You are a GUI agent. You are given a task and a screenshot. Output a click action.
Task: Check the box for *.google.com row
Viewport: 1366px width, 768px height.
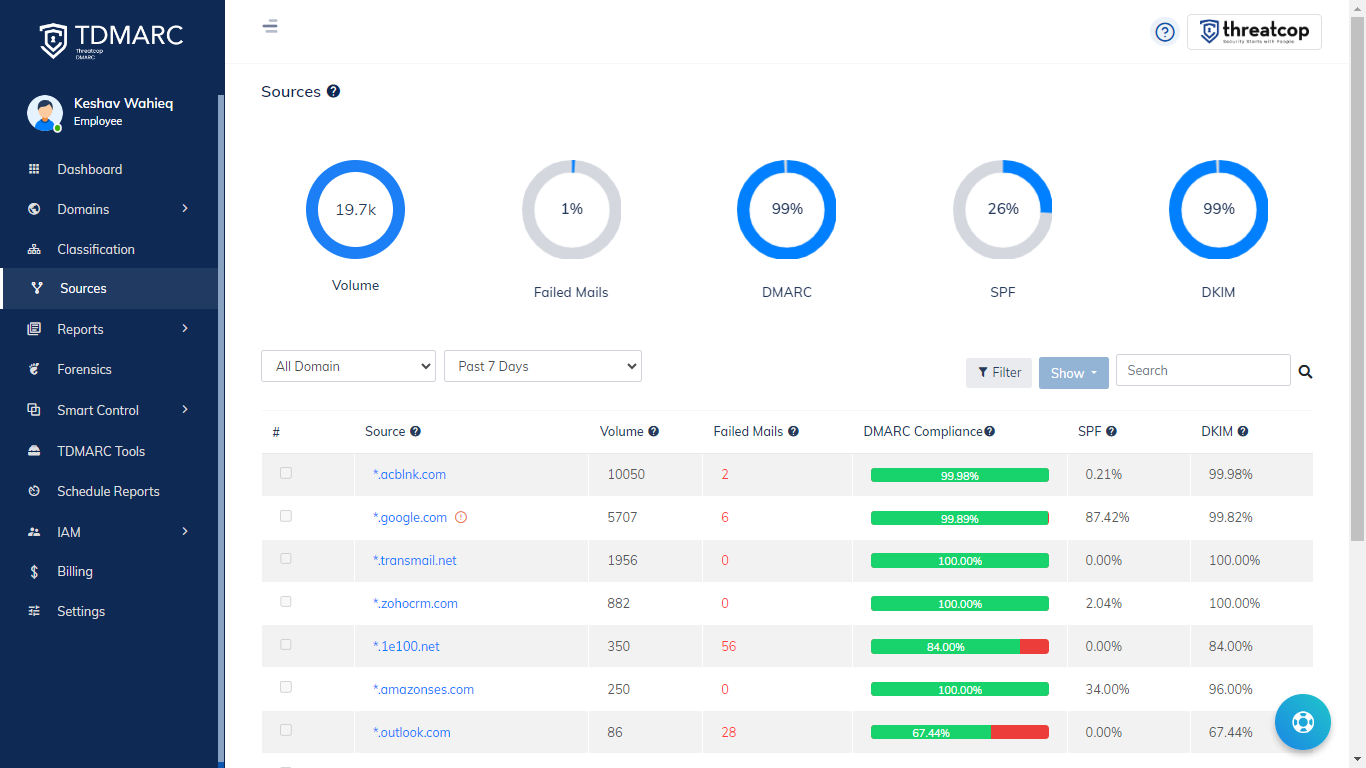coord(286,516)
